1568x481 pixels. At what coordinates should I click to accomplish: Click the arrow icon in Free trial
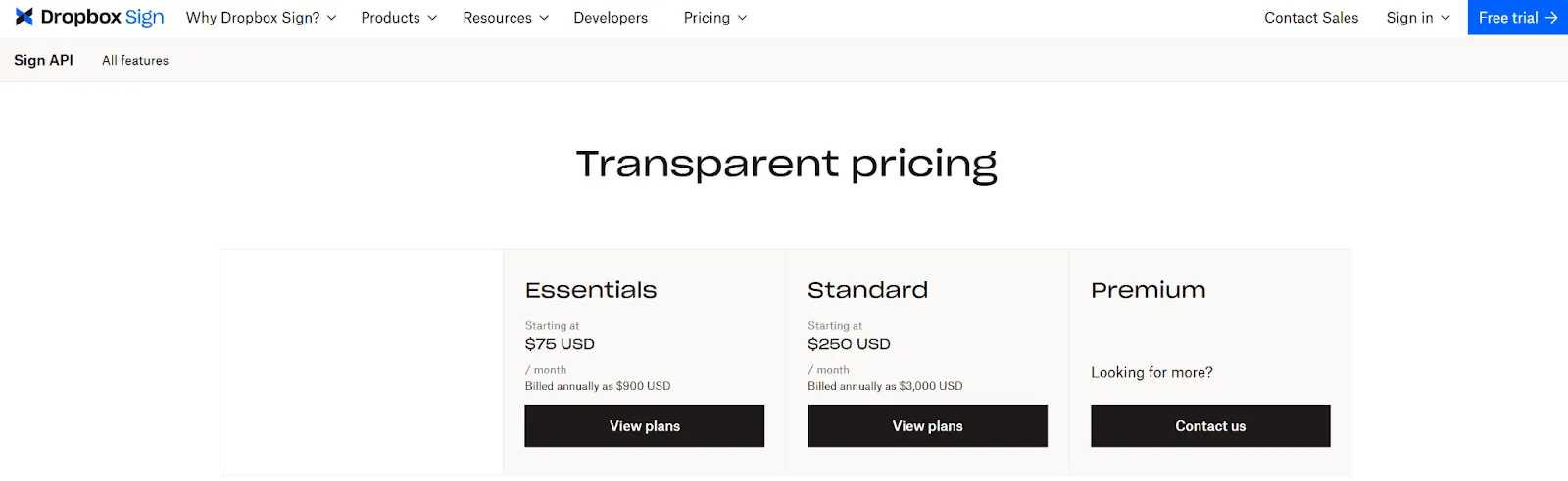click(1551, 18)
